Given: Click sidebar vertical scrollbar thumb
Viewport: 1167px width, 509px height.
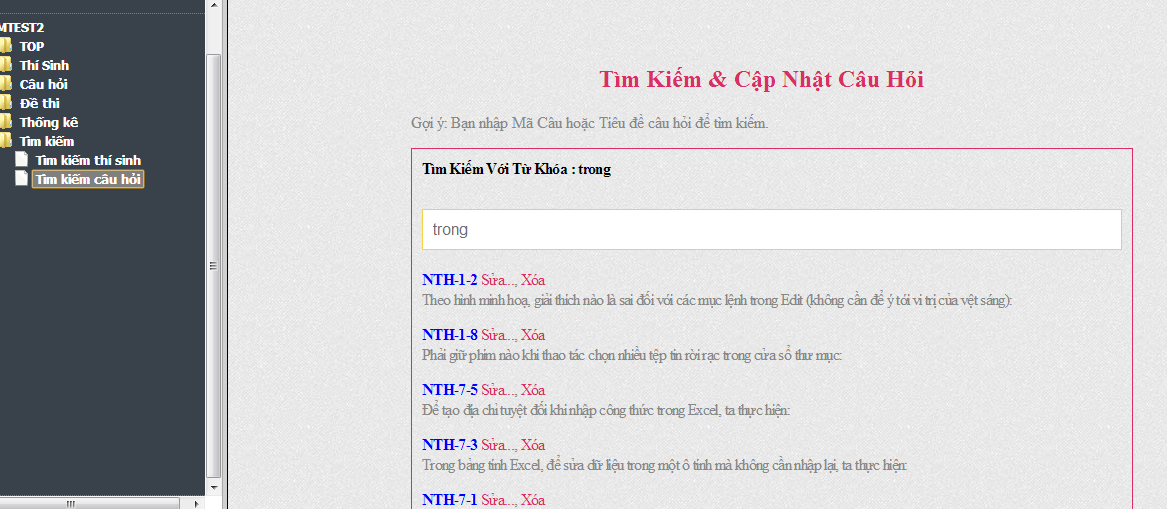Looking at the screenshot, I should pyautogui.click(x=214, y=266).
